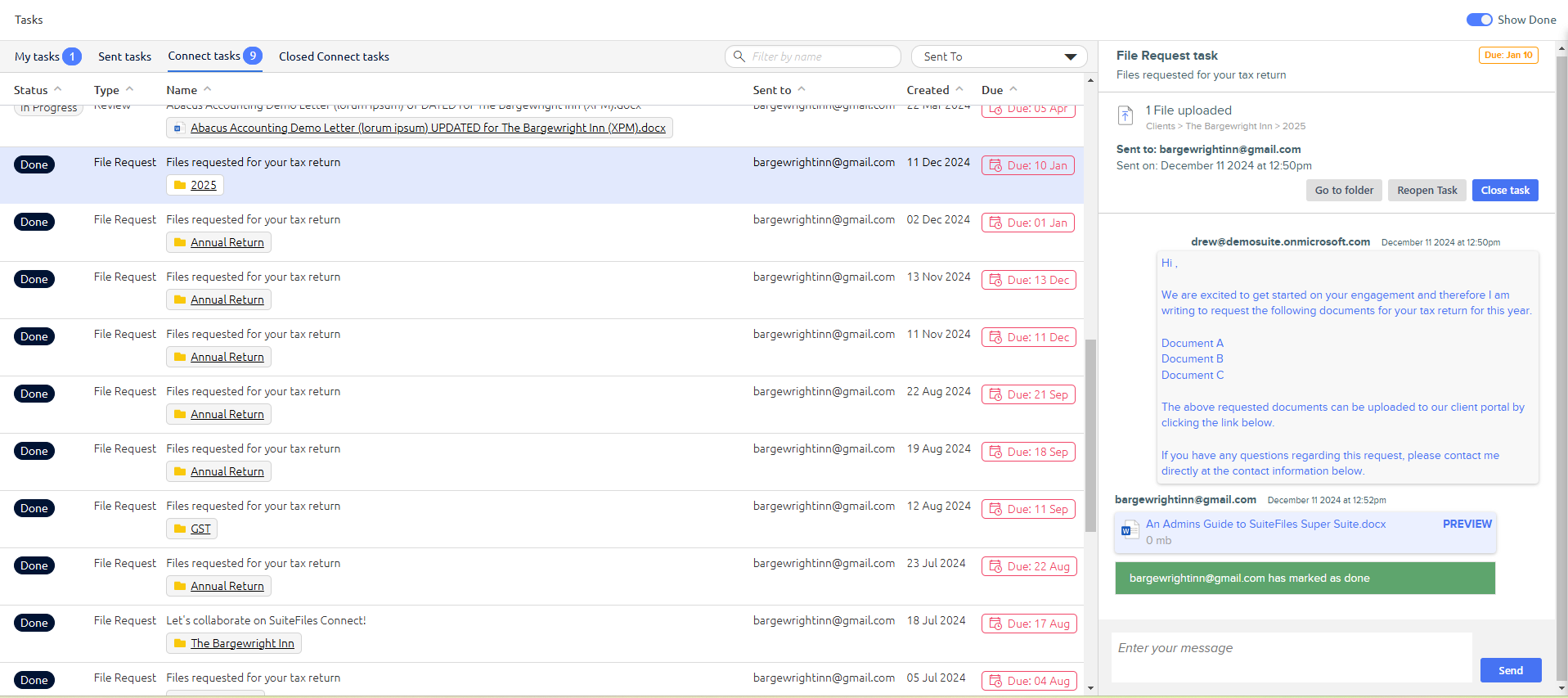
Task: Click the task list's scroll-up arrow
Action: pos(1090,80)
